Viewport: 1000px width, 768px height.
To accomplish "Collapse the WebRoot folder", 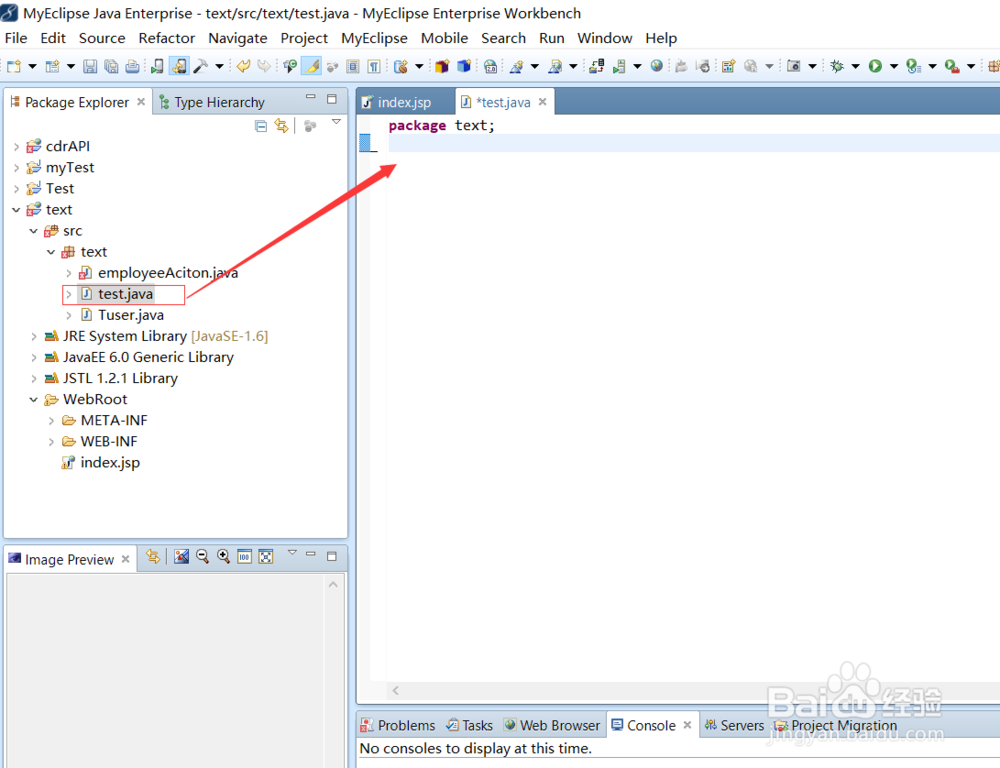I will (x=33, y=399).
